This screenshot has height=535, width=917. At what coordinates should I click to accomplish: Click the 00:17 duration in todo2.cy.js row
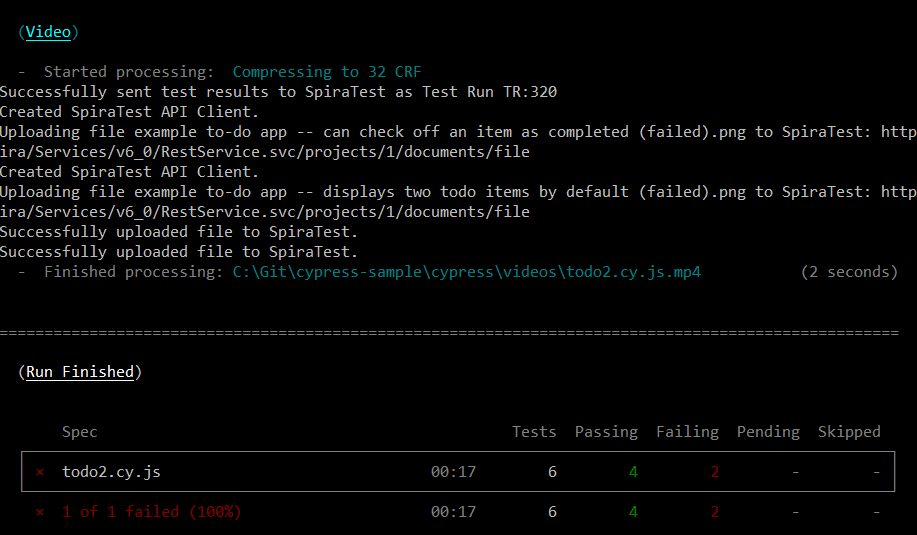453,472
